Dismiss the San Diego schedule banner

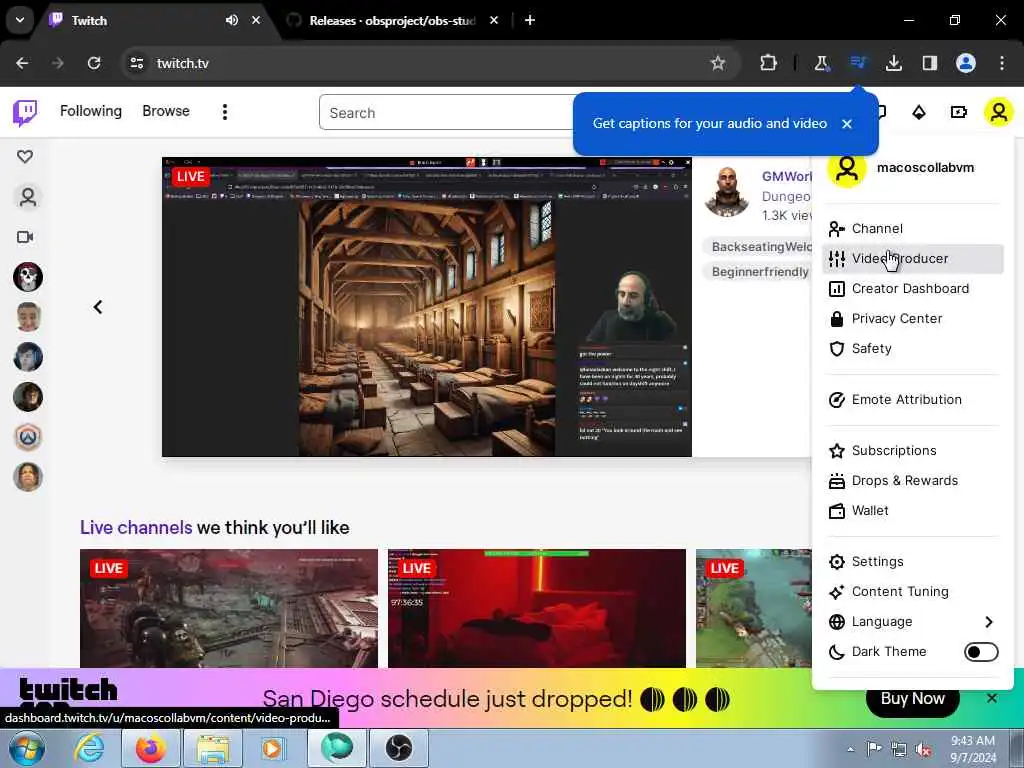click(x=991, y=698)
